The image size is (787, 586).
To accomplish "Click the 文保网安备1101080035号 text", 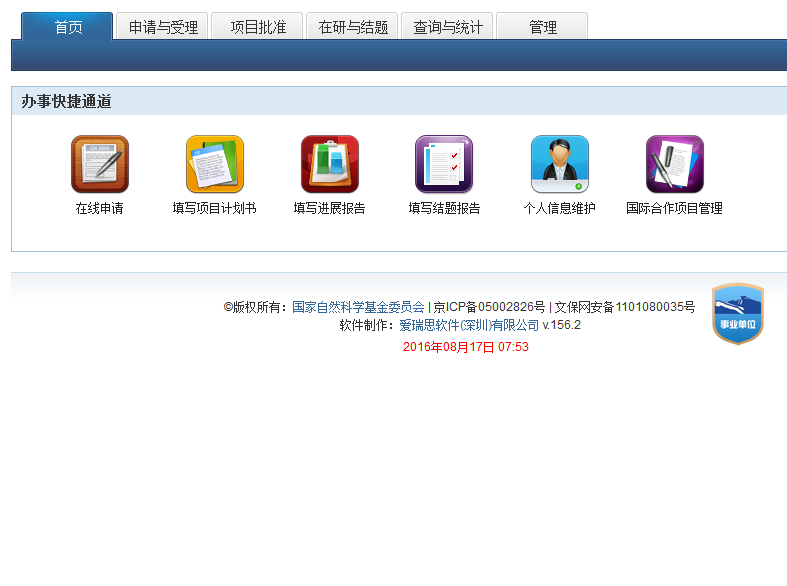I will (625, 307).
